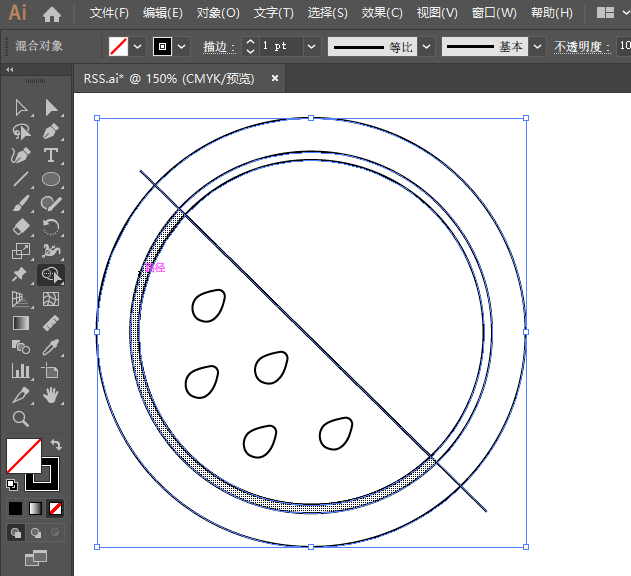Select the Type tool
Image resolution: width=631 pixels, height=576 pixels.
coord(51,155)
